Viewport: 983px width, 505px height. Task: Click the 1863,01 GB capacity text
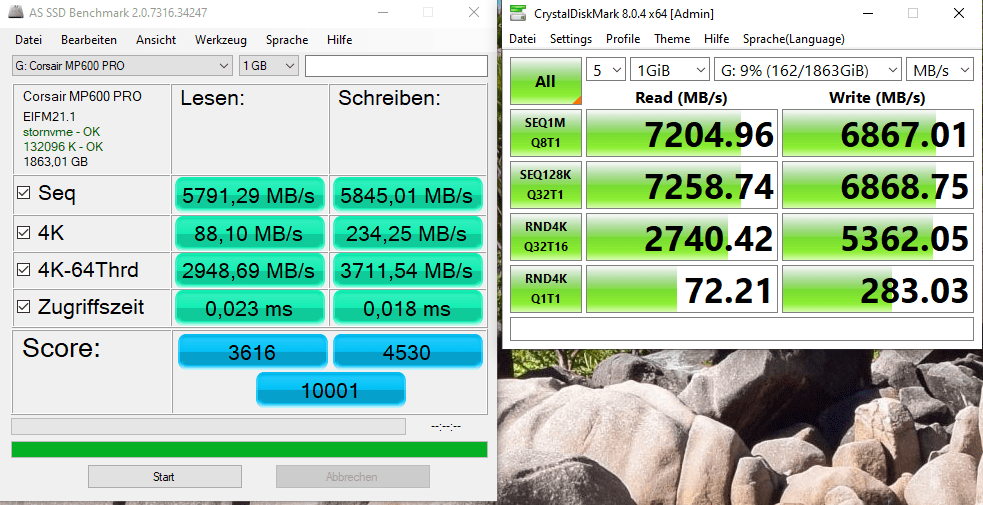(x=55, y=162)
